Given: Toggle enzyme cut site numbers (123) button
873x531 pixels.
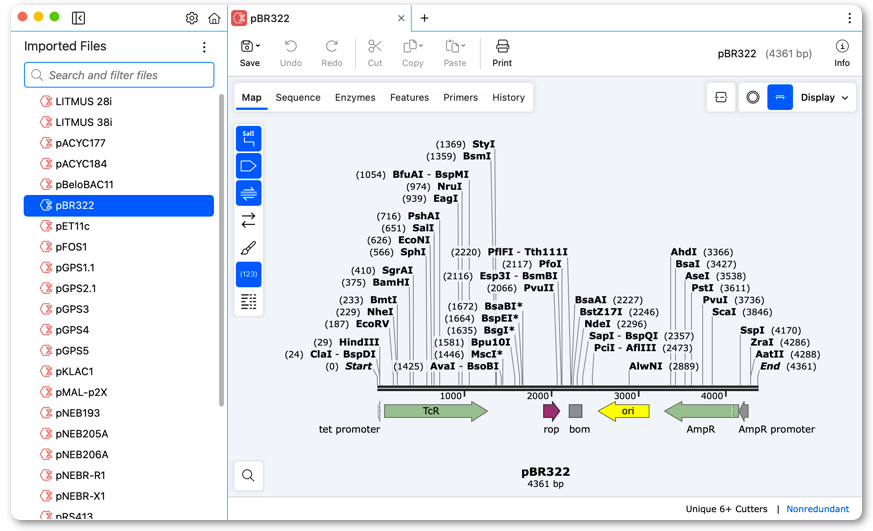Looking at the screenshot, I should point(248,274).
